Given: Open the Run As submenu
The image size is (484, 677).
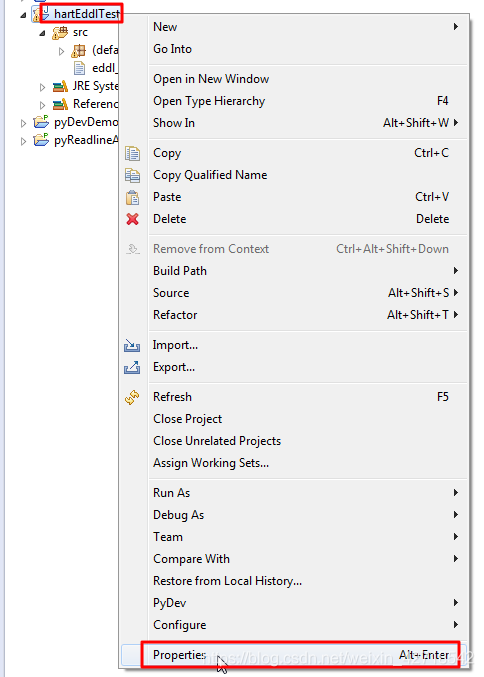Looking at the screenshot, I should tap(307, 493).
